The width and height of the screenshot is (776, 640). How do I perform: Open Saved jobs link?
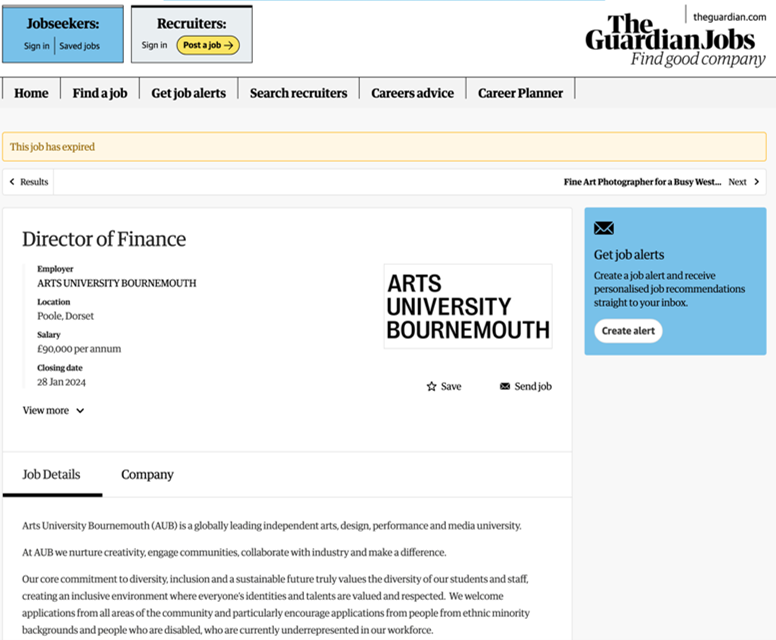click(x=79, y=46)
